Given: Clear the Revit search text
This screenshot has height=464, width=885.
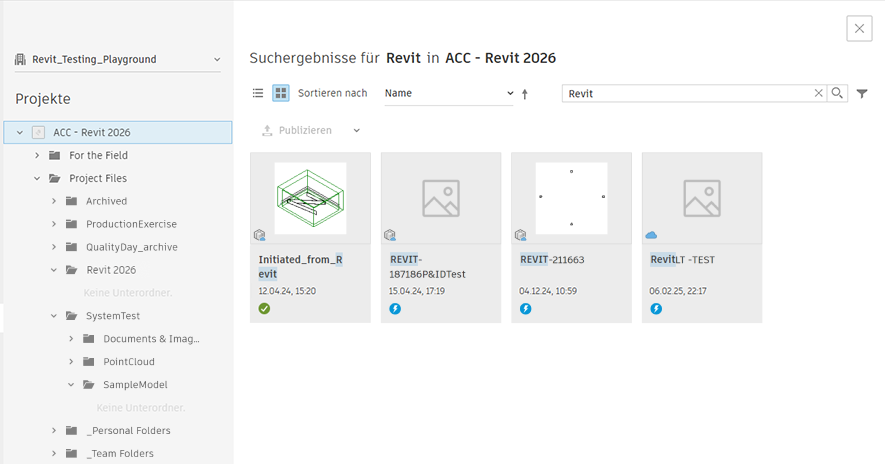Looking at the screenshot, I should tap(819, 93).
